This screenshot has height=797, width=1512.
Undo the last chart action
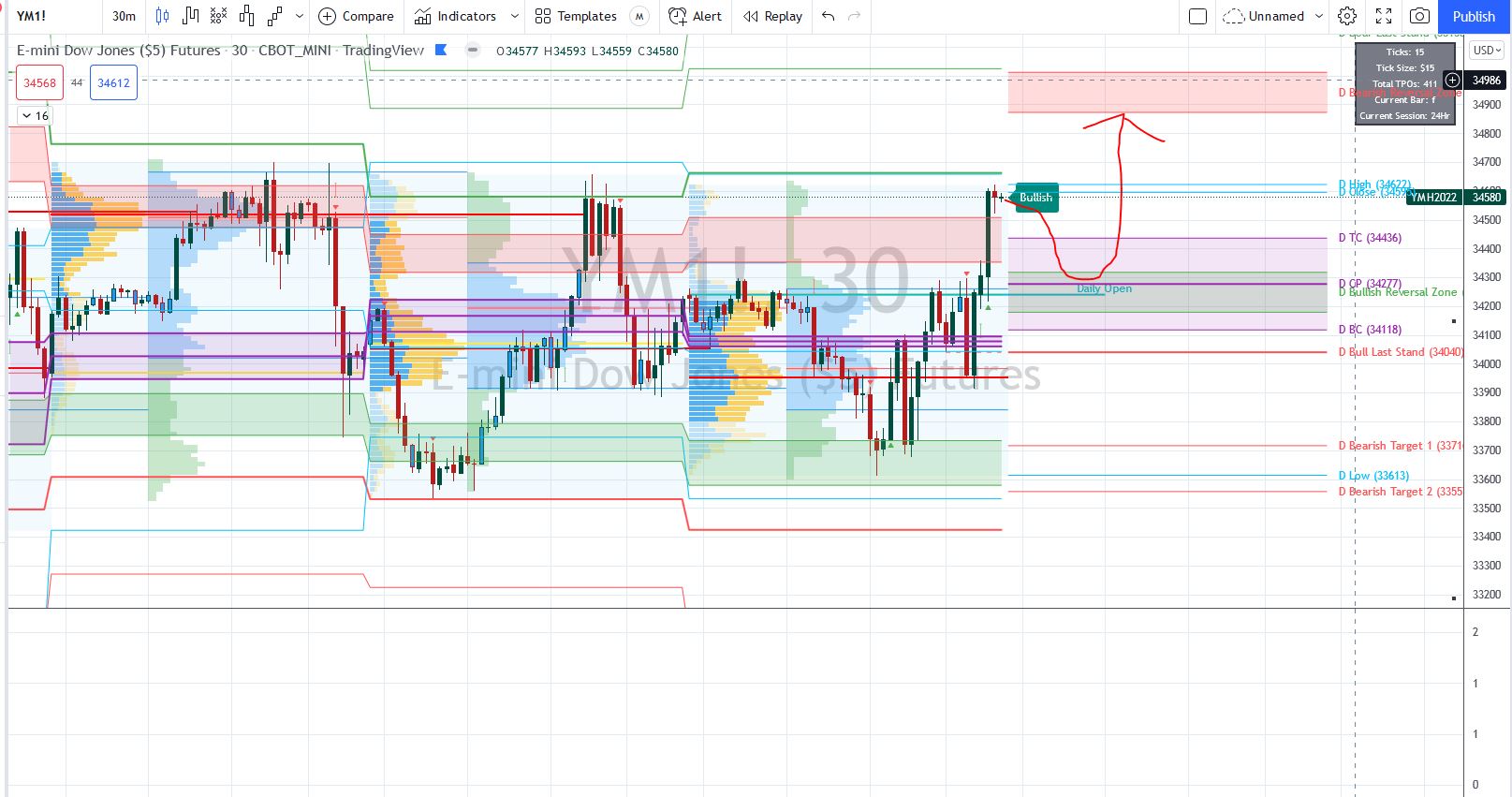[828, 16]
